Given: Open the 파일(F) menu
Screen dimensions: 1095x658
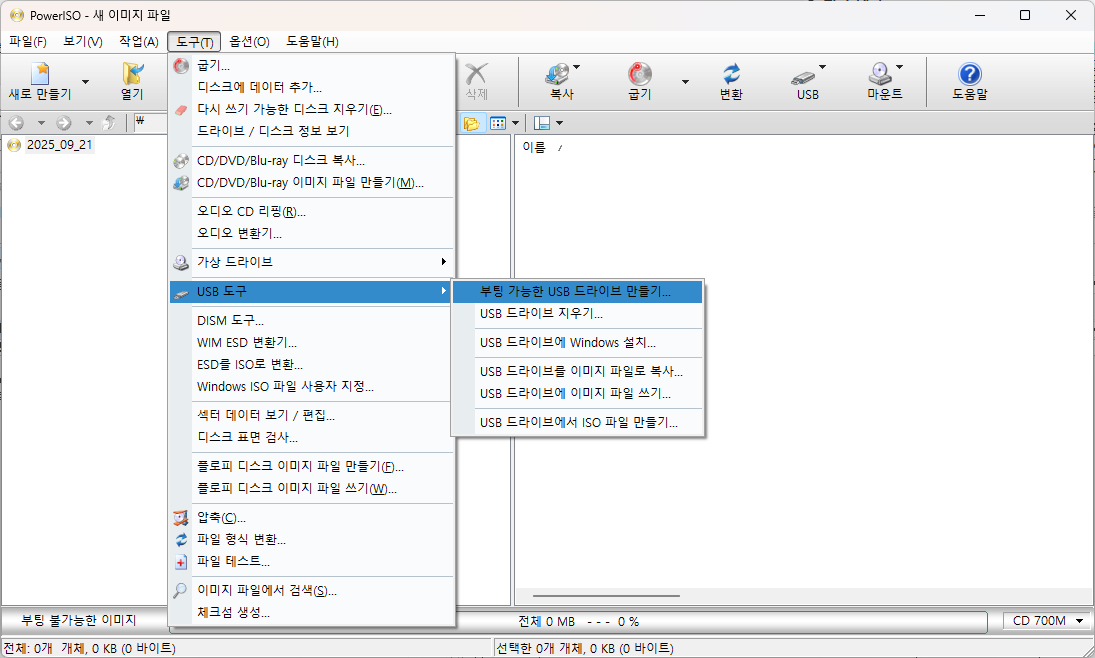Looking at the screenshot, I should click(27, 42).
